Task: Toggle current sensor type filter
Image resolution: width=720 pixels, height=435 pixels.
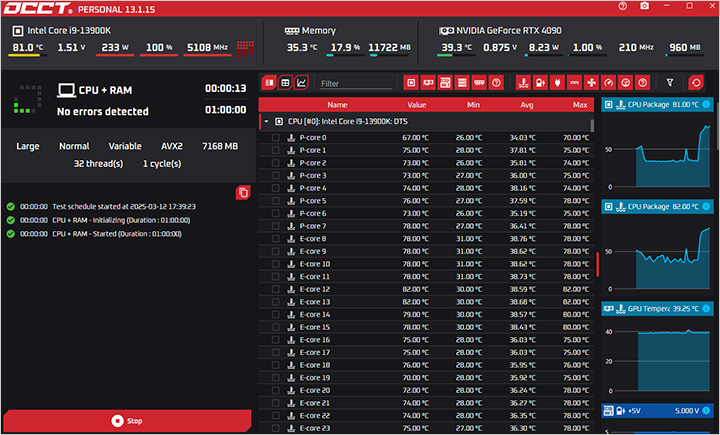Action: pos(574,83)
